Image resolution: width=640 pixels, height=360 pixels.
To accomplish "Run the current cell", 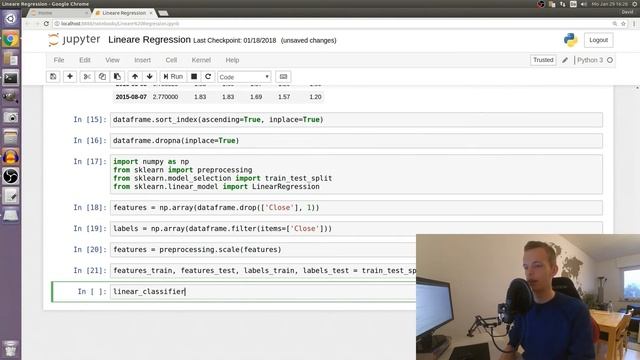I will (x=173, y=77).
